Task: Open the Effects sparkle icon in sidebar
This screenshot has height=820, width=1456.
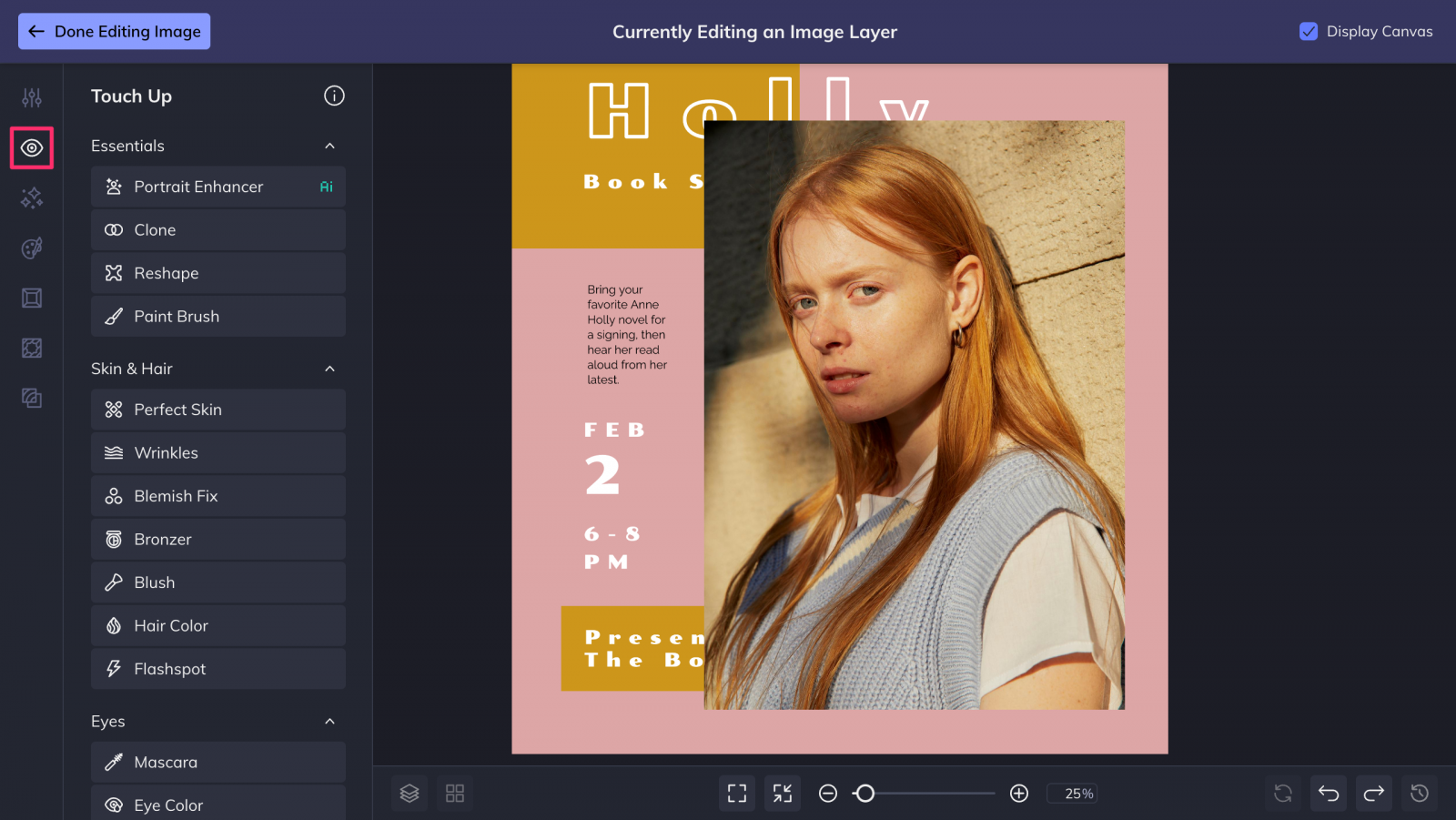Action: coord(32,197)
